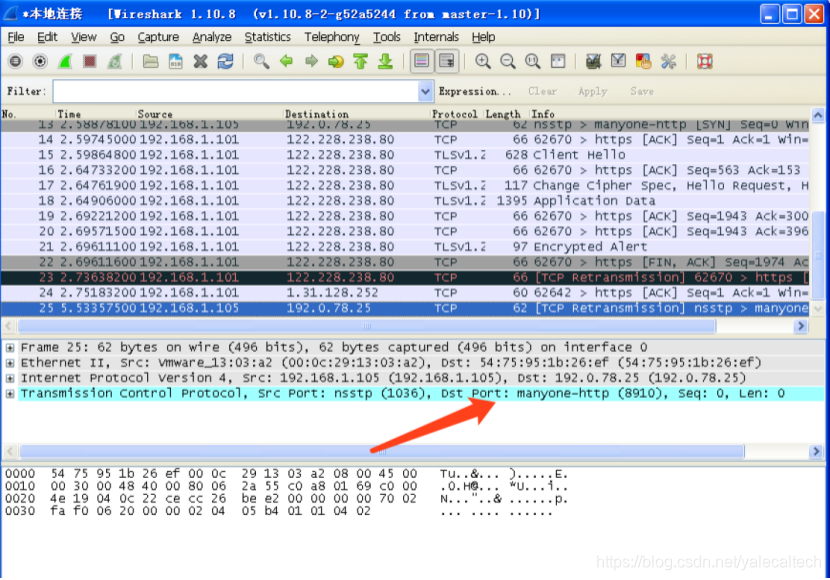Edit capture filters toolbar icon
Image resolution: width=830 pixels, height=580 pixels.
click(x=593, y=61)
